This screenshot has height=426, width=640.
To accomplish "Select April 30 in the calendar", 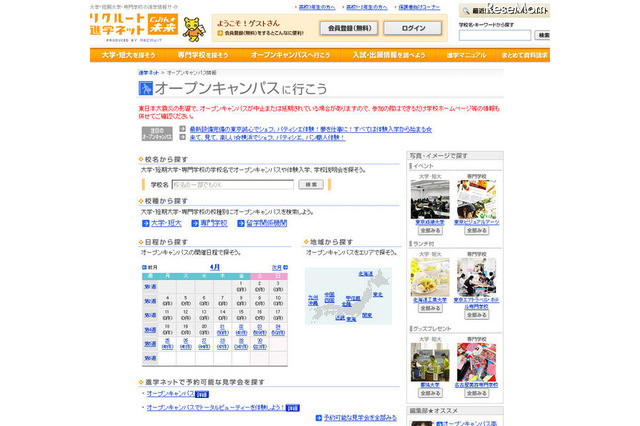I will pos(260,344).
